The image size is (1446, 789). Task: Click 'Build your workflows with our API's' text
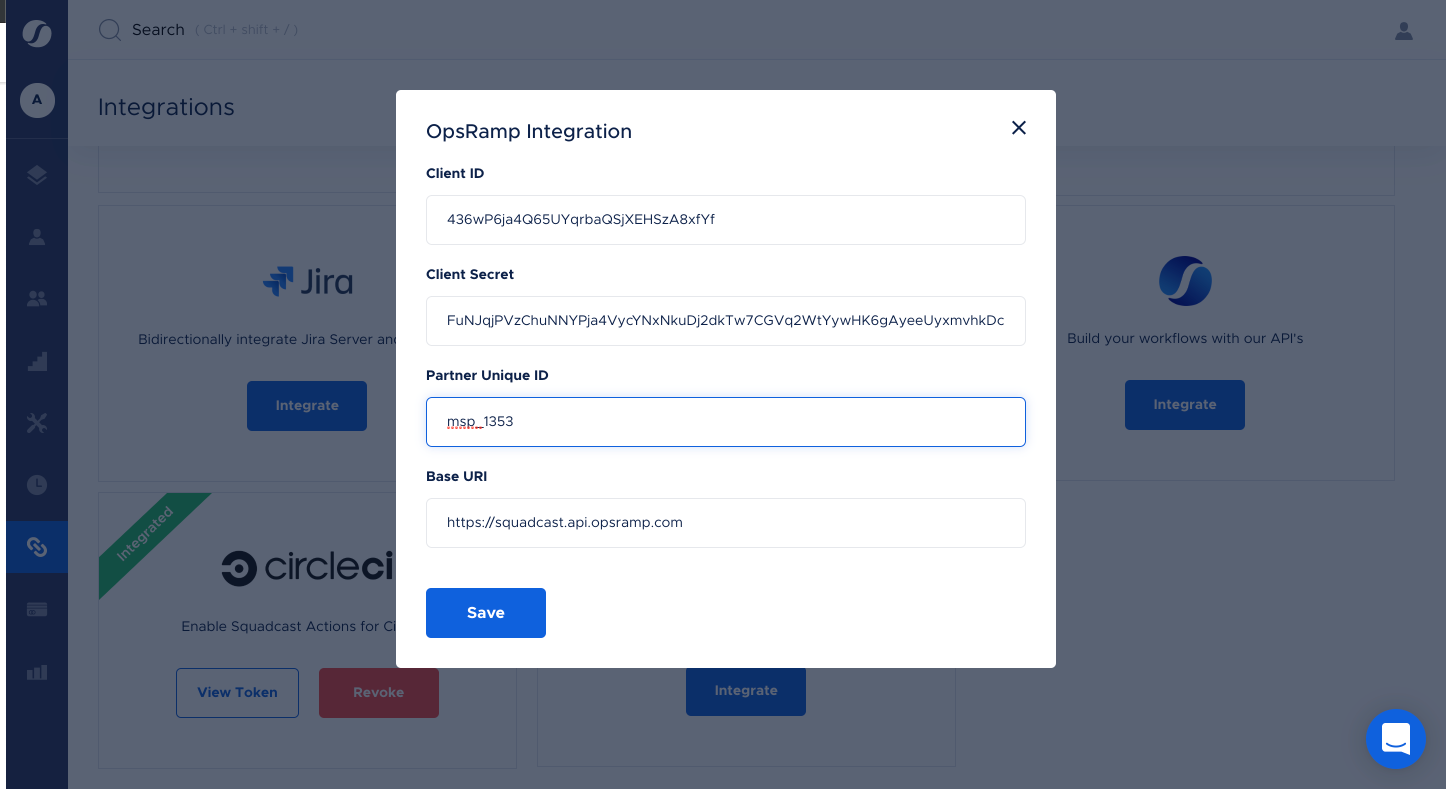point(1185,338)
